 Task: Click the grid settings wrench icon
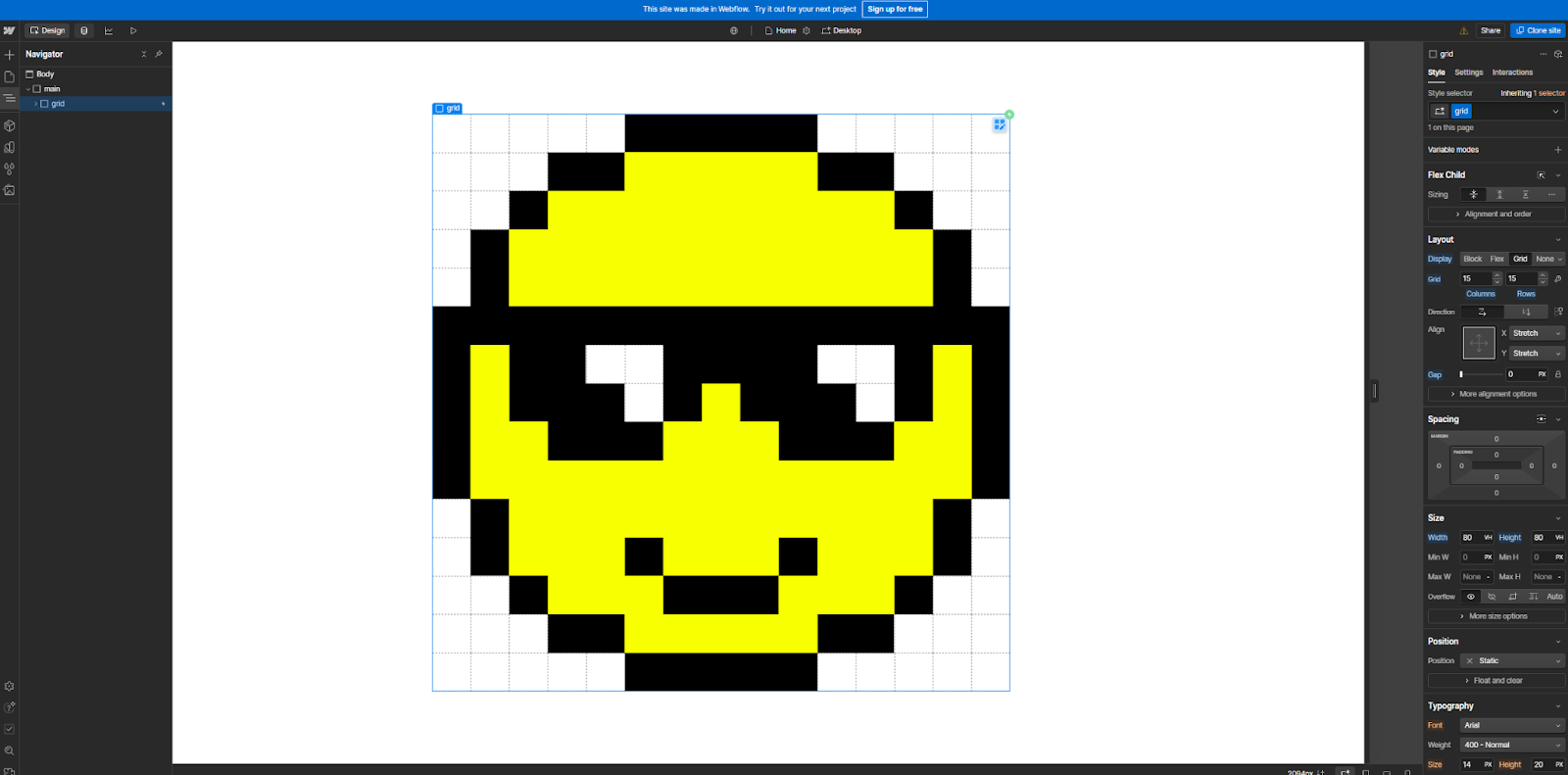(x=1558, y=278)
